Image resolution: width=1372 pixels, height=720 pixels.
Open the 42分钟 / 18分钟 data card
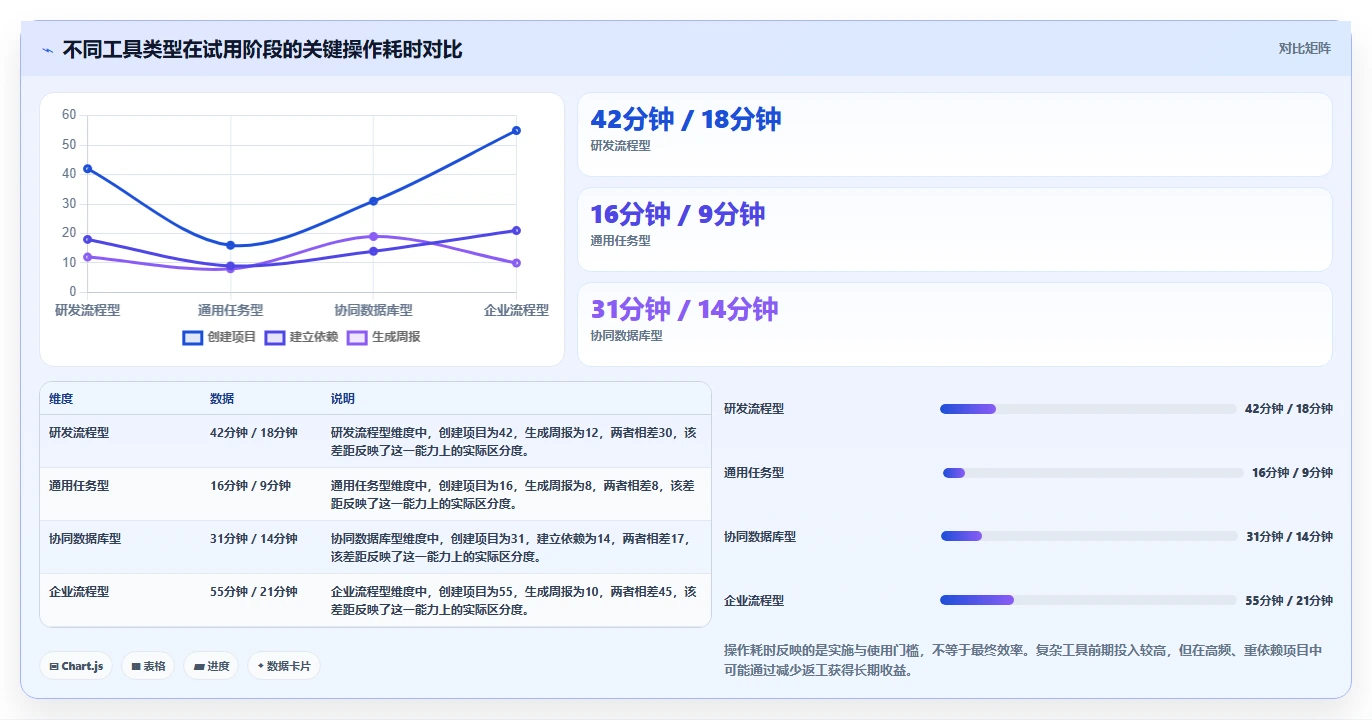tap(955, 135)
